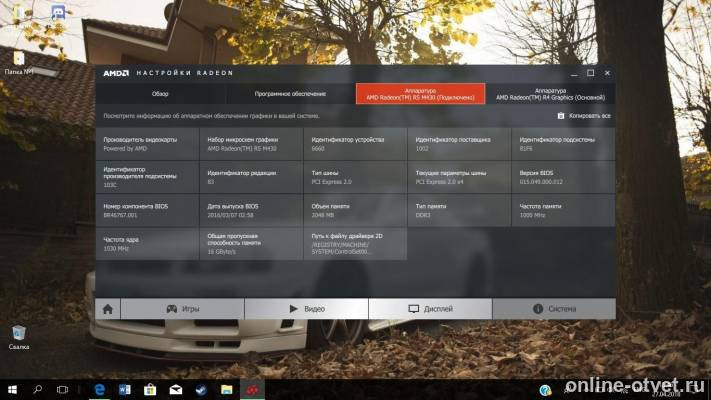Click the Объем памяти tile
711x400 pixels.
(355, 210)
